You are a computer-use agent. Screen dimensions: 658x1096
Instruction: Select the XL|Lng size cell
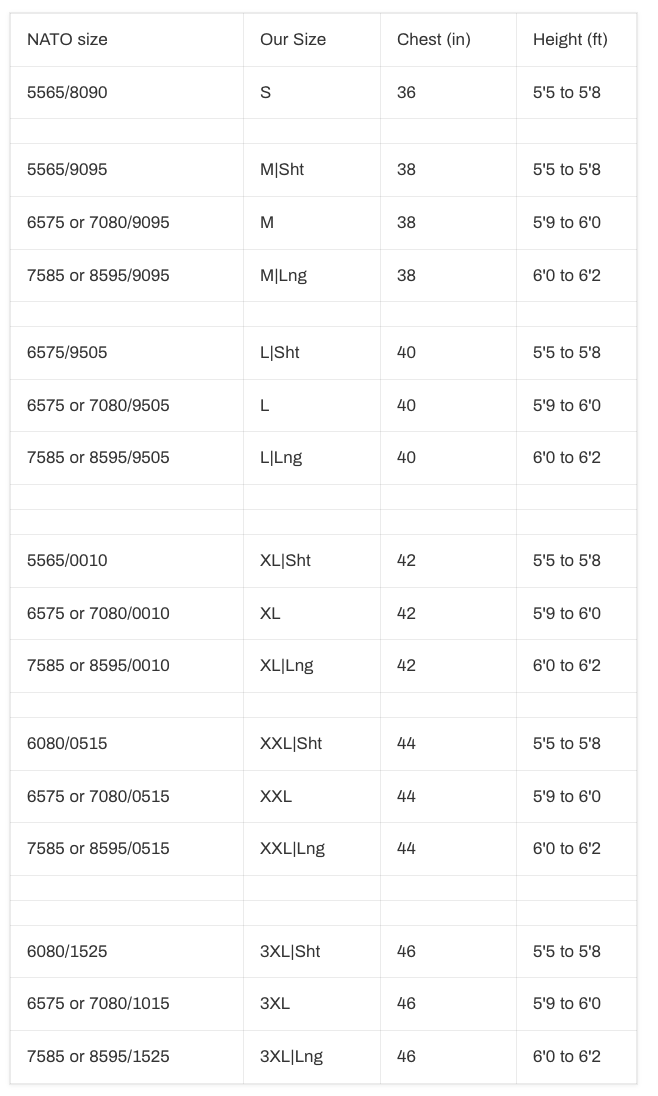coord(286,666)
